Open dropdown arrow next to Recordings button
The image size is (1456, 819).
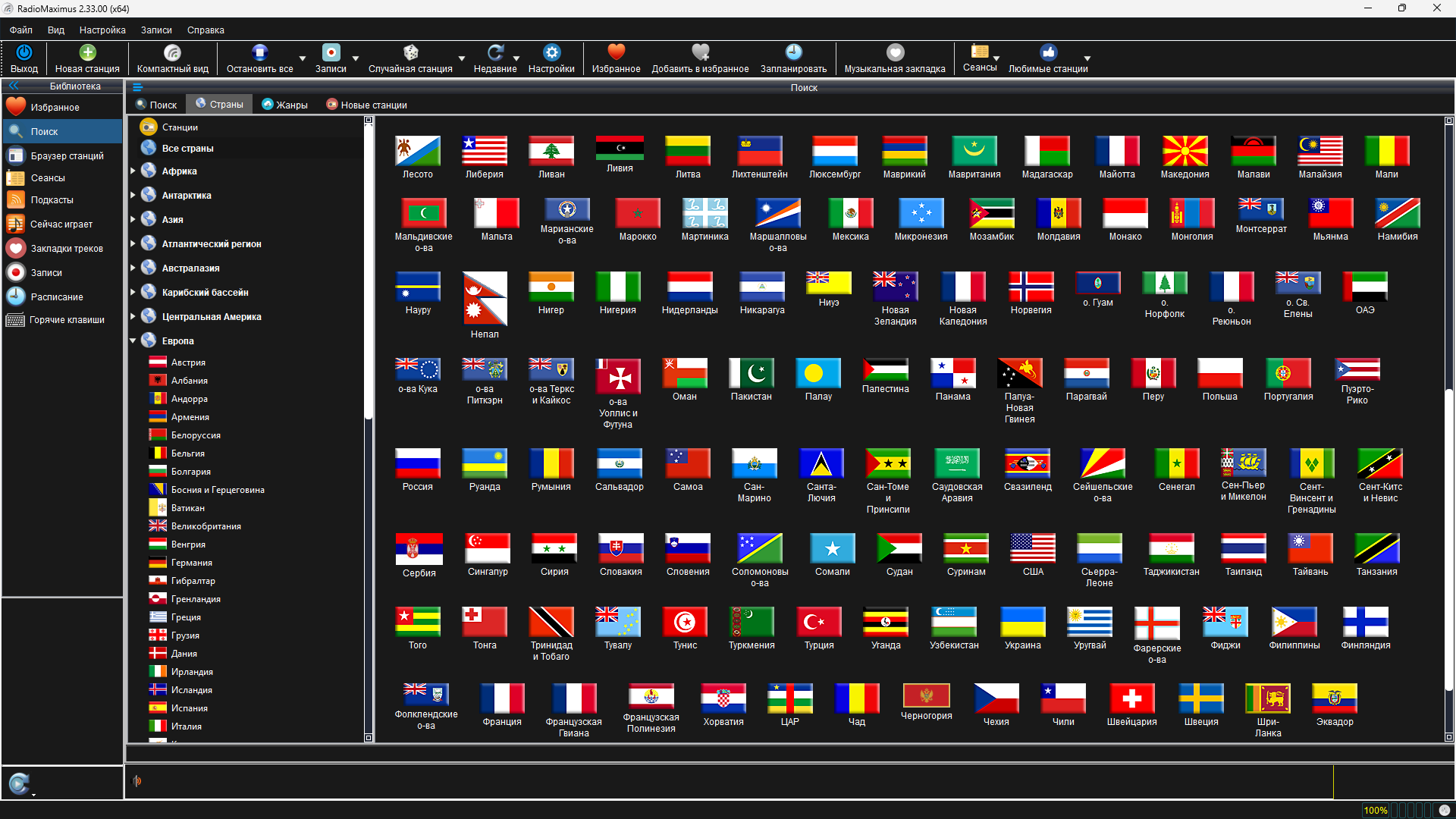pyautogui.click(x=356, y=58)
